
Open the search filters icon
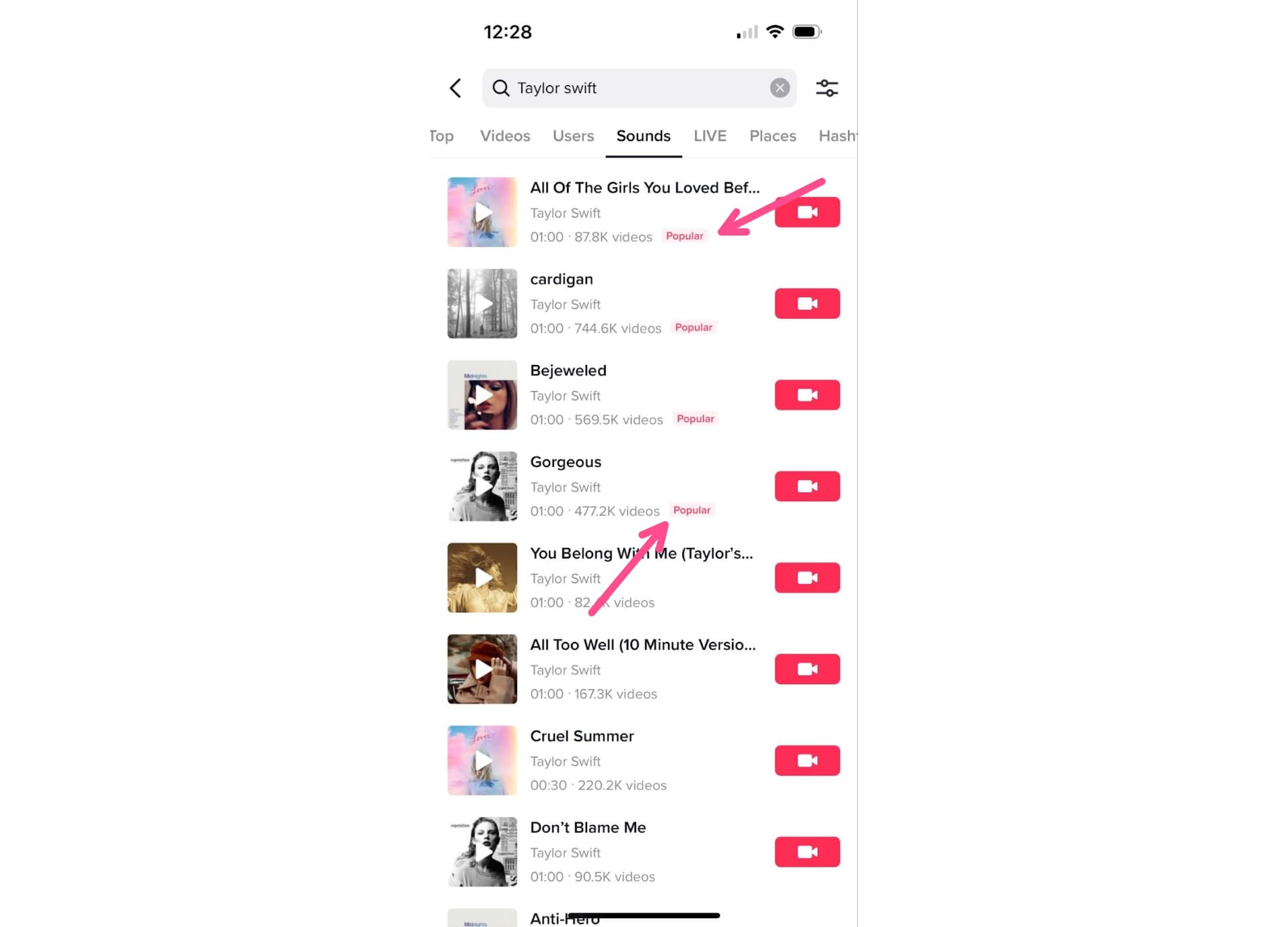(826, 88)
